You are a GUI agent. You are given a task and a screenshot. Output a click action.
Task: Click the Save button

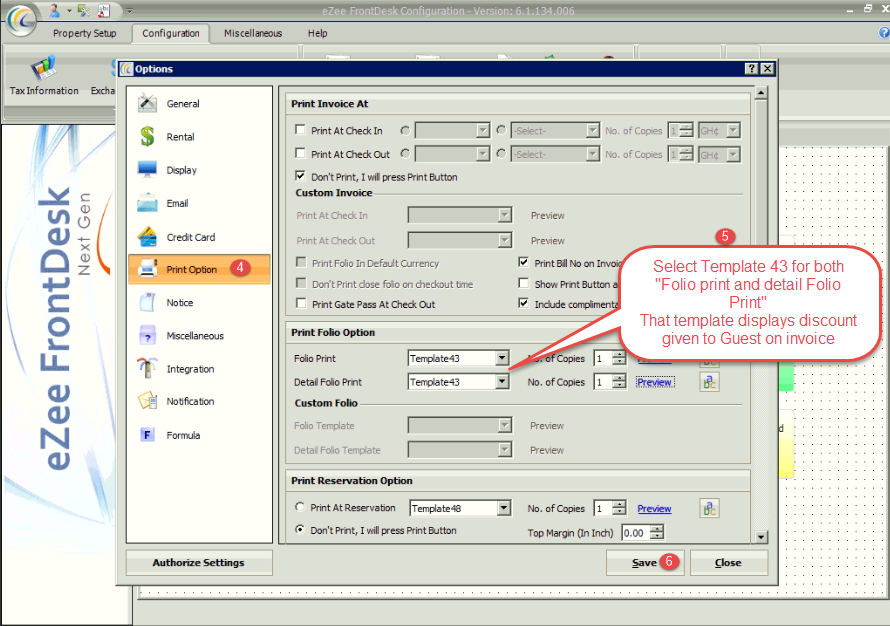point(644,563)
